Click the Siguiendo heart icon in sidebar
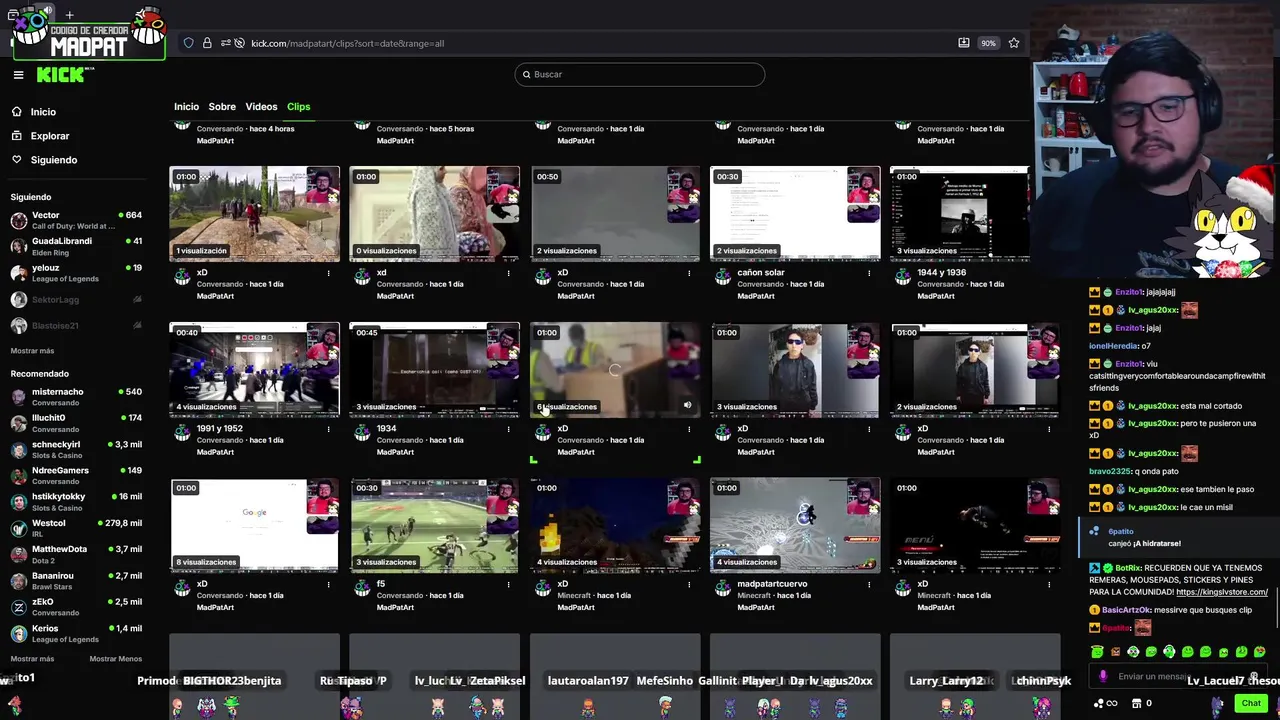This screenshot has width=1280, height=720. [x=17, y=160]
